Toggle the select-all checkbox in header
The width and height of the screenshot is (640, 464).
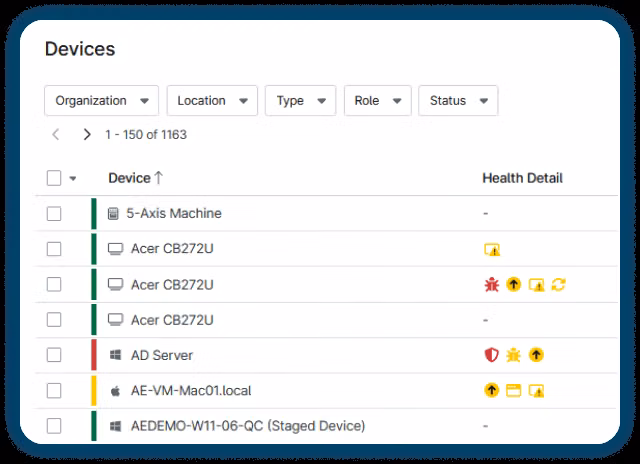[54, 179]
